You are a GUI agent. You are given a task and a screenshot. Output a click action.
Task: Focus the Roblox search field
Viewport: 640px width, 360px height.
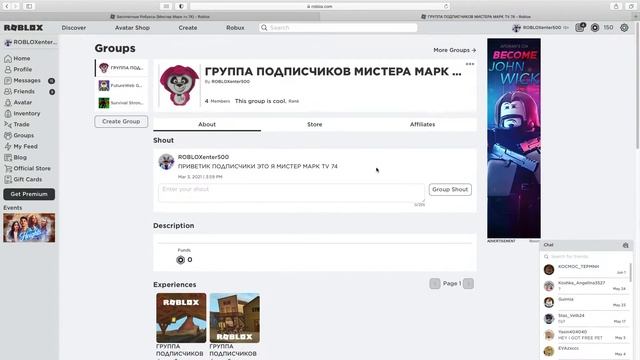coord(338,28)
